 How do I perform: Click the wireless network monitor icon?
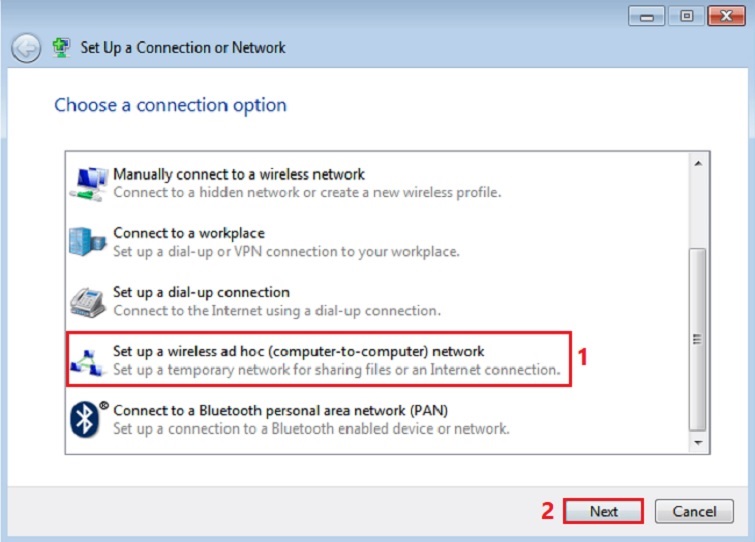click(89, 183)
